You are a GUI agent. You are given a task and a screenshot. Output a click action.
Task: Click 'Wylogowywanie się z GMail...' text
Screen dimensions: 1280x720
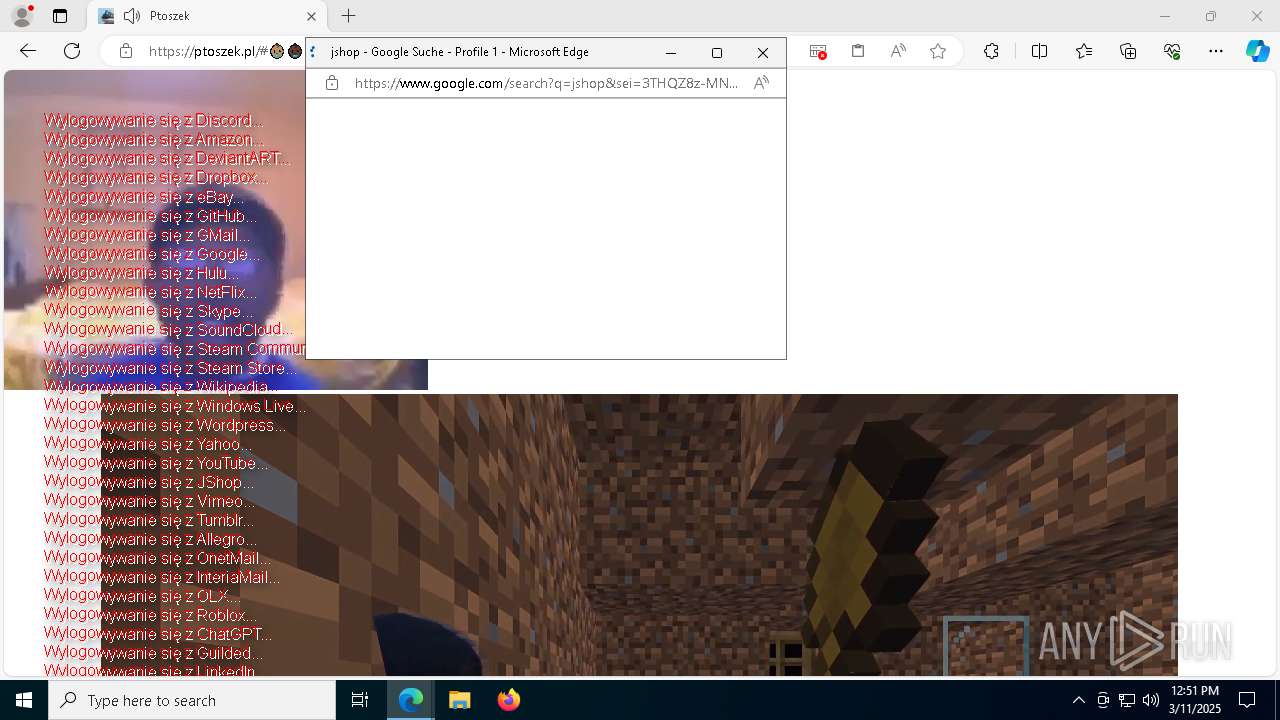147,235
